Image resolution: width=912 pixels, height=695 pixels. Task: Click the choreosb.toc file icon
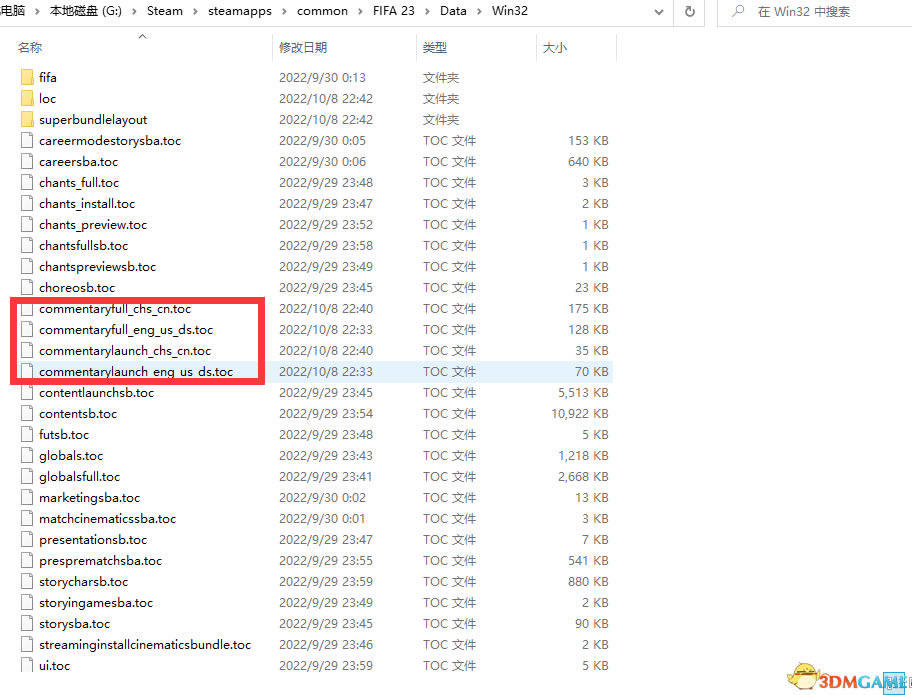click(x=27, y=287)
